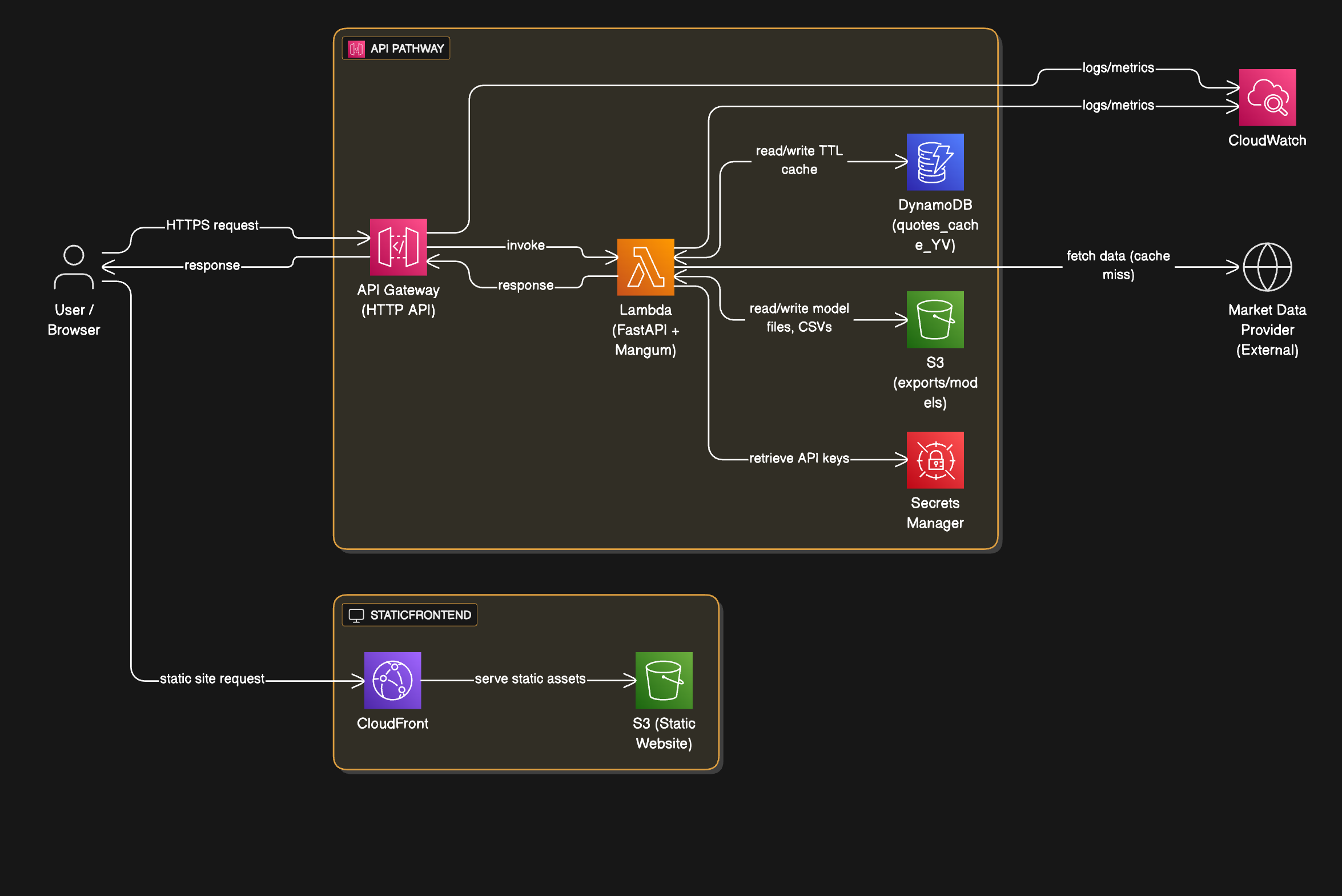Image resolution: width=1342 pixels, height=896 pixels.
Task: Click the API Gateway icon
Action: 398,247
